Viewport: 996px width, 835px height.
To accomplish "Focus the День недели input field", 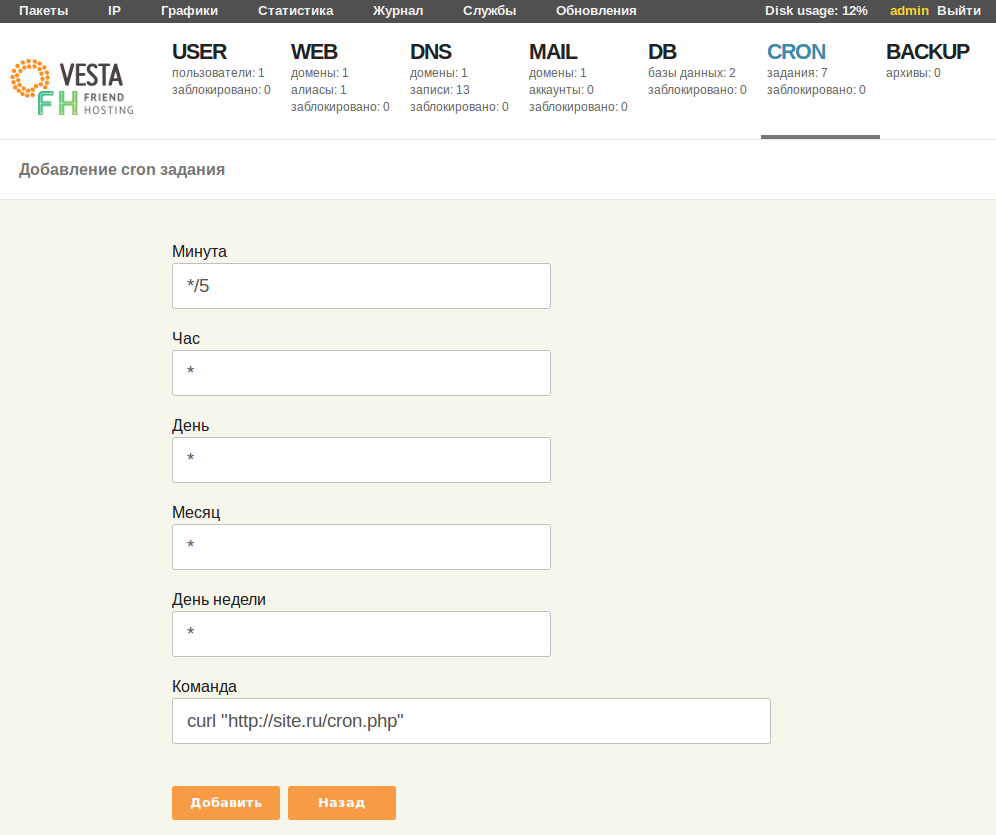I will click(x=361, y=634).
